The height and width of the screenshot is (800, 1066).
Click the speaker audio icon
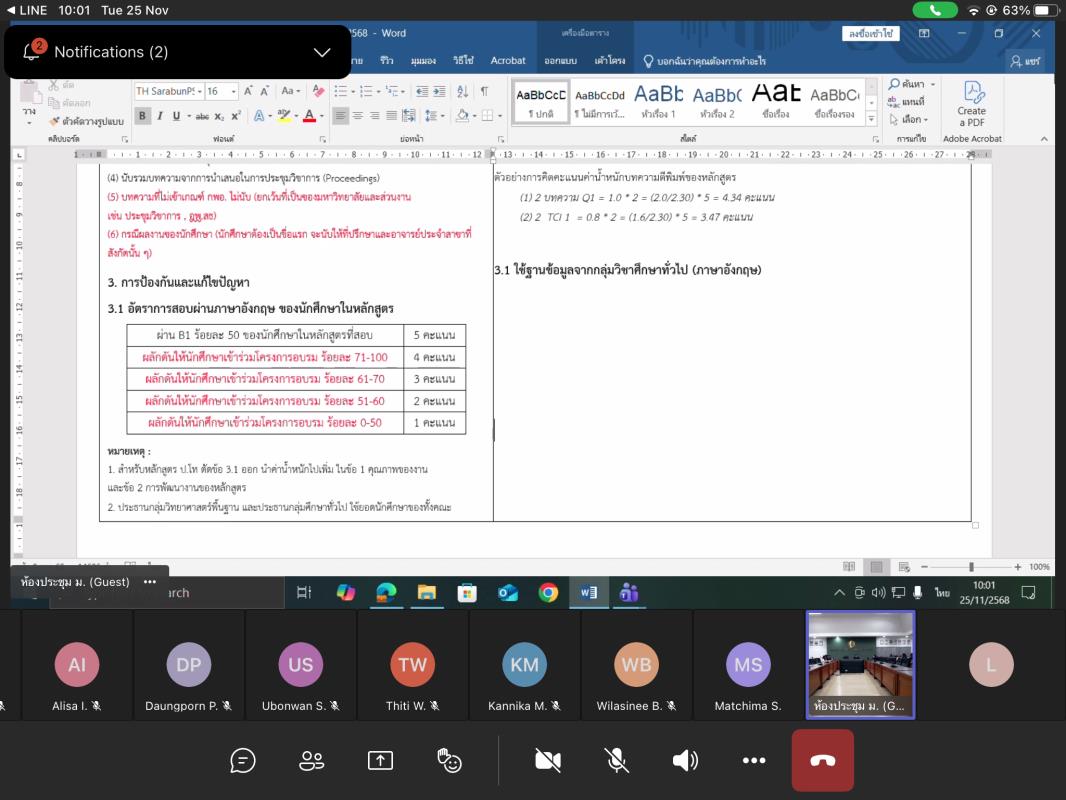[x=685, y=761]
